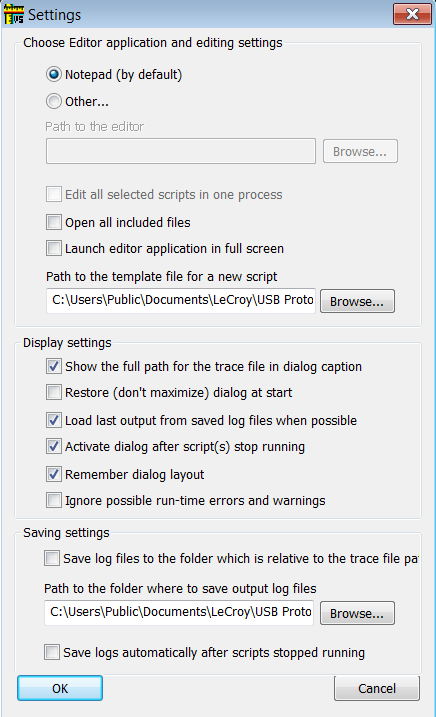Uncheck Show the full path for trace file
The width and height of the screenshot is (436, 717).
[x=54, y=366]
